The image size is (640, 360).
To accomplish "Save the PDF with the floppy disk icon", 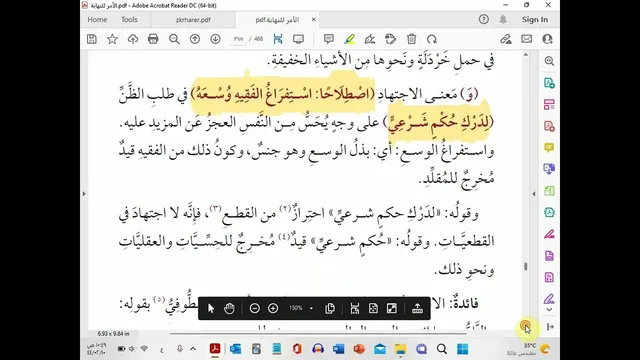I will pyautogui.click(x=92, y=39).
